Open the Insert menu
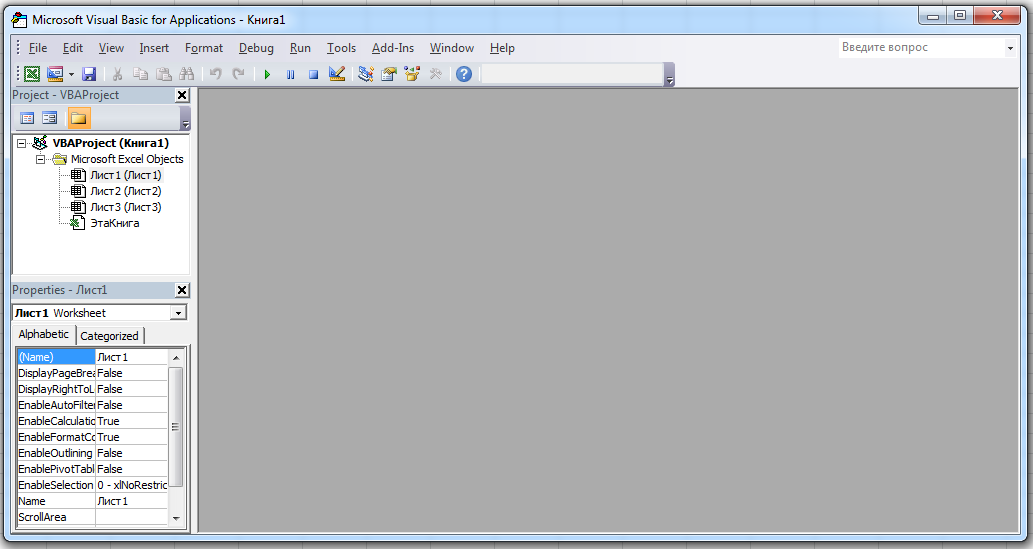This screenshot has width=1033, height=549. tap(154, 47)
